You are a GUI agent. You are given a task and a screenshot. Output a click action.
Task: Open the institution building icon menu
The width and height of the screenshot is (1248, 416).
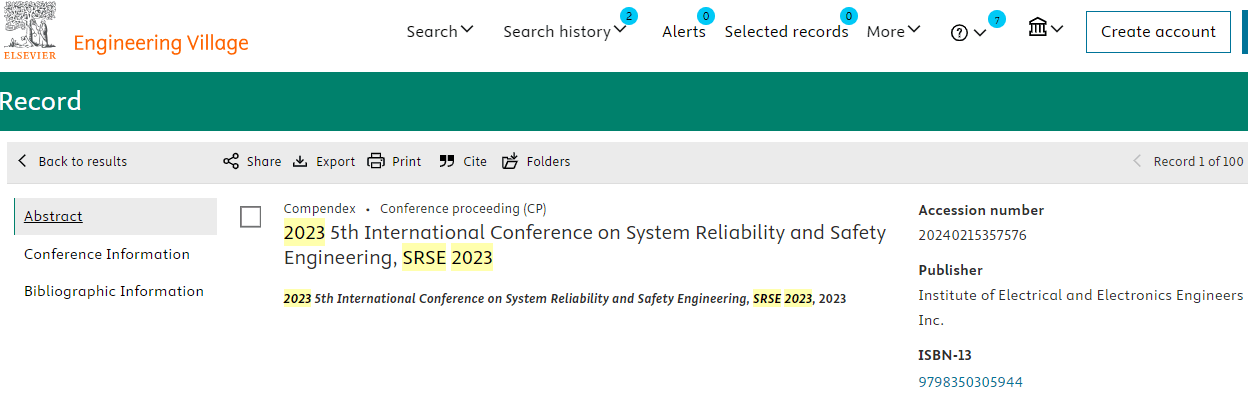(x=1038, y=28)
